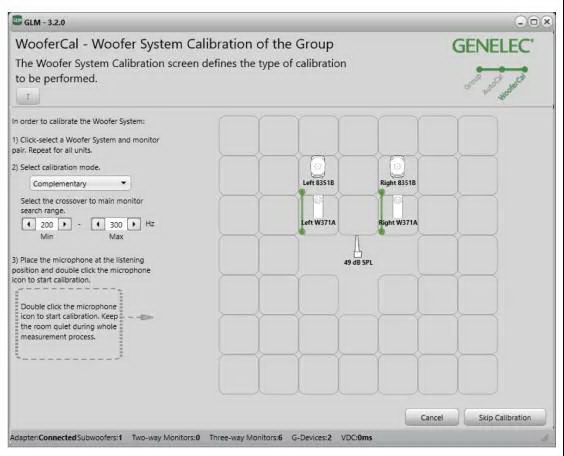Click the up arrow button under the description
This screenshot has width=564, height=456.
pyautogui.click(x=28, y=96)
